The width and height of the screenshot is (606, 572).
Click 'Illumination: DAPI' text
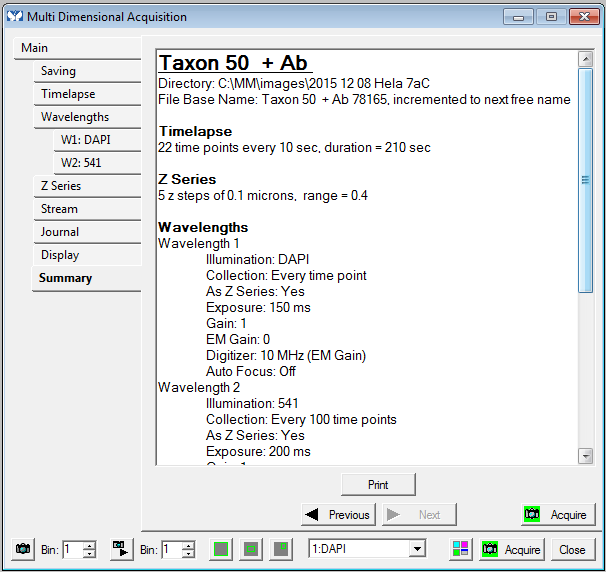coord(257,259)
